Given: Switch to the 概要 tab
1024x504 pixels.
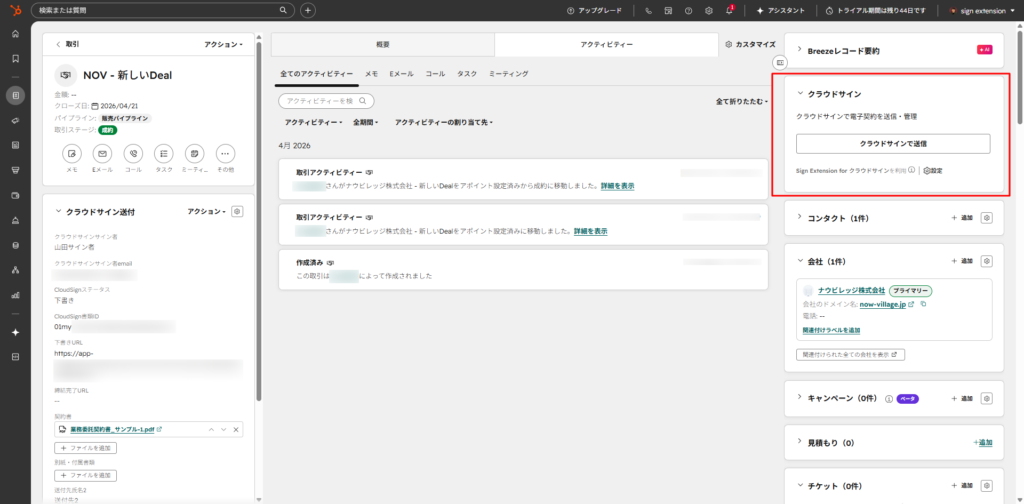Looking at the screenshot, I should coord(383,44).
